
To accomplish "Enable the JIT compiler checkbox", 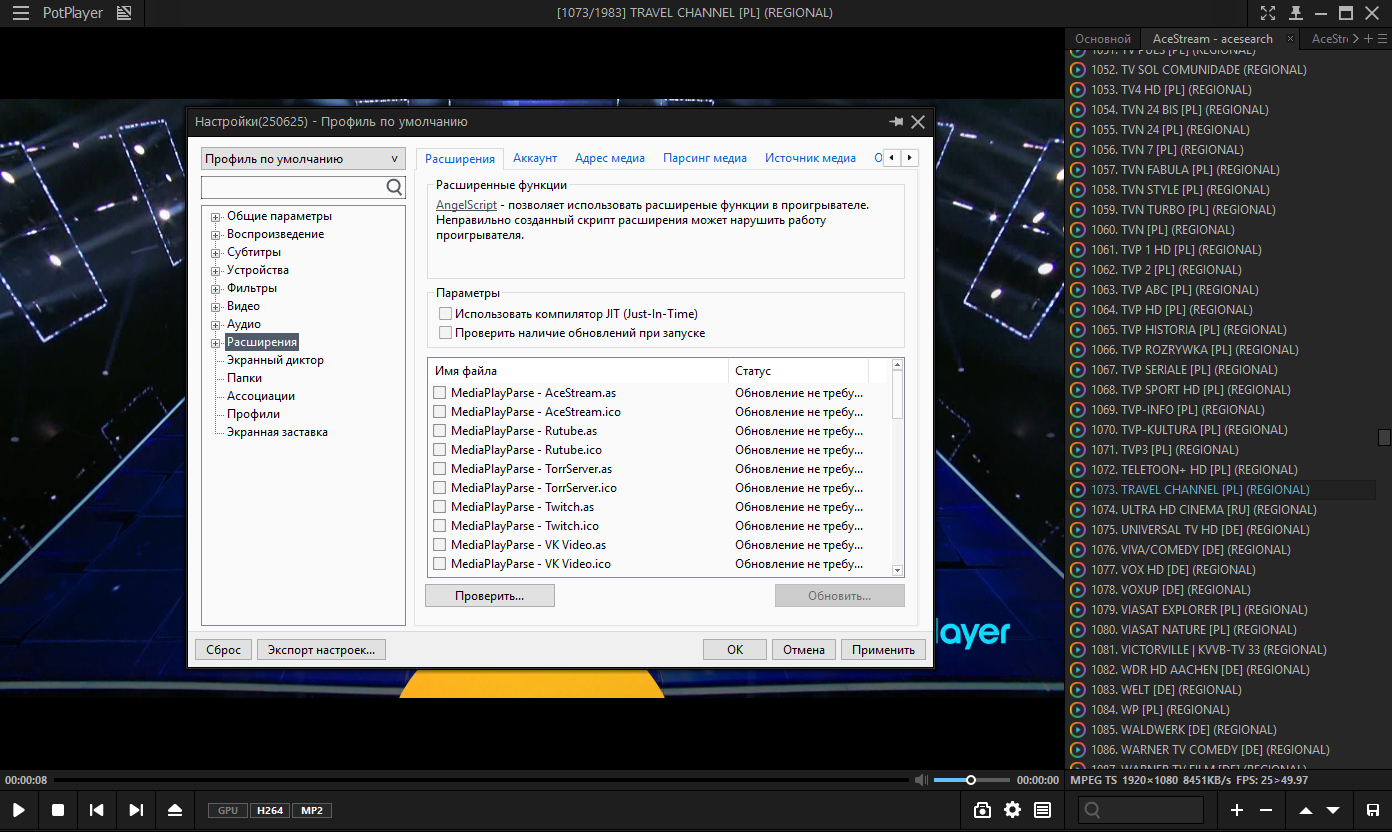I will [446, 314].
